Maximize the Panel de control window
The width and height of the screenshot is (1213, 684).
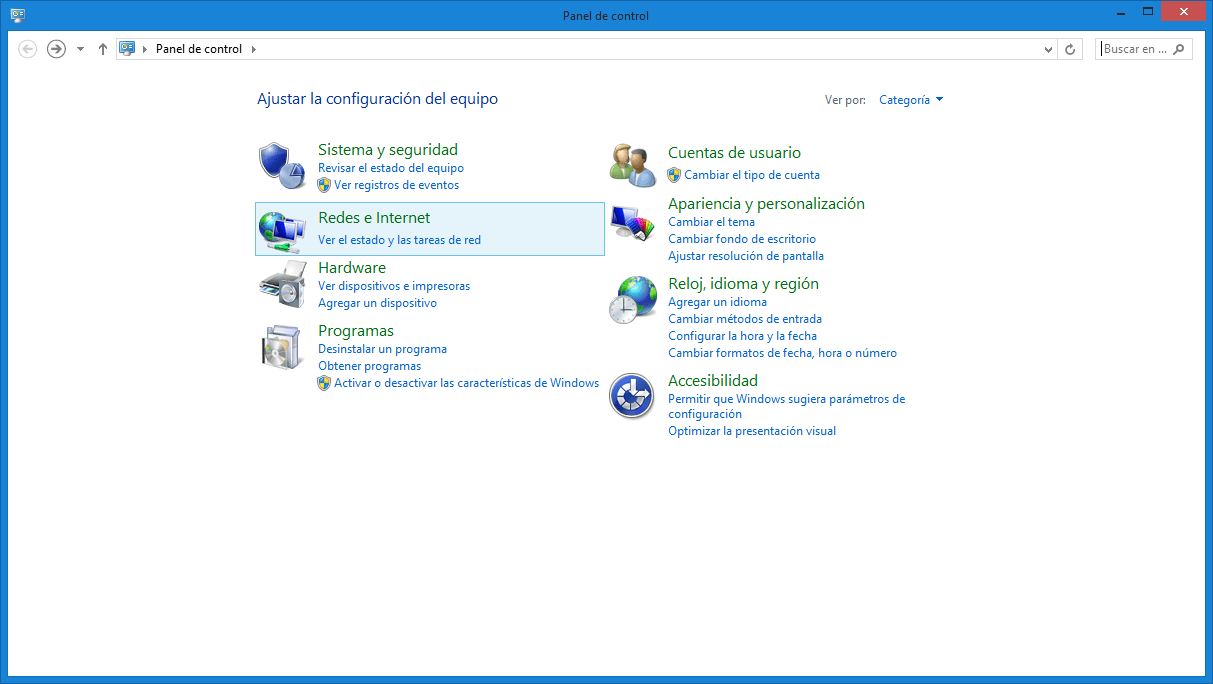[1148, 12]
